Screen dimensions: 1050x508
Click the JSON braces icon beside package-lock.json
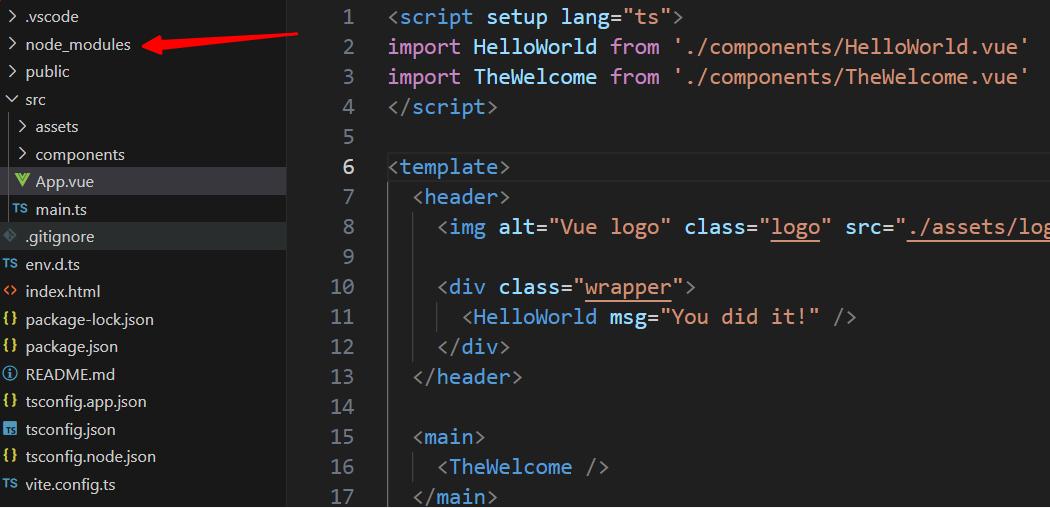click(x=10, y=319)
